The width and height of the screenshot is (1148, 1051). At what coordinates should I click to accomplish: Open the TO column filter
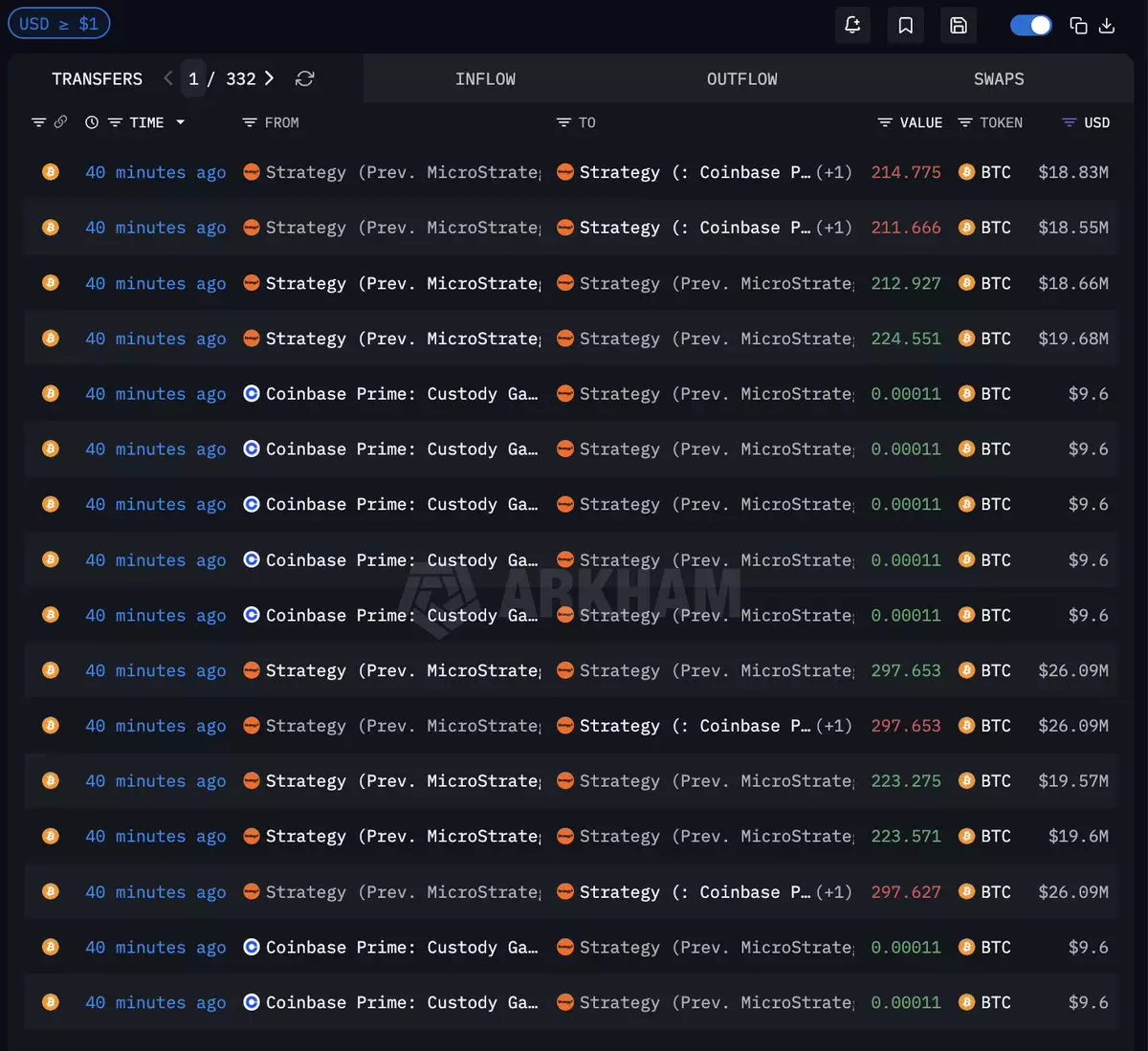coord(563,122)
